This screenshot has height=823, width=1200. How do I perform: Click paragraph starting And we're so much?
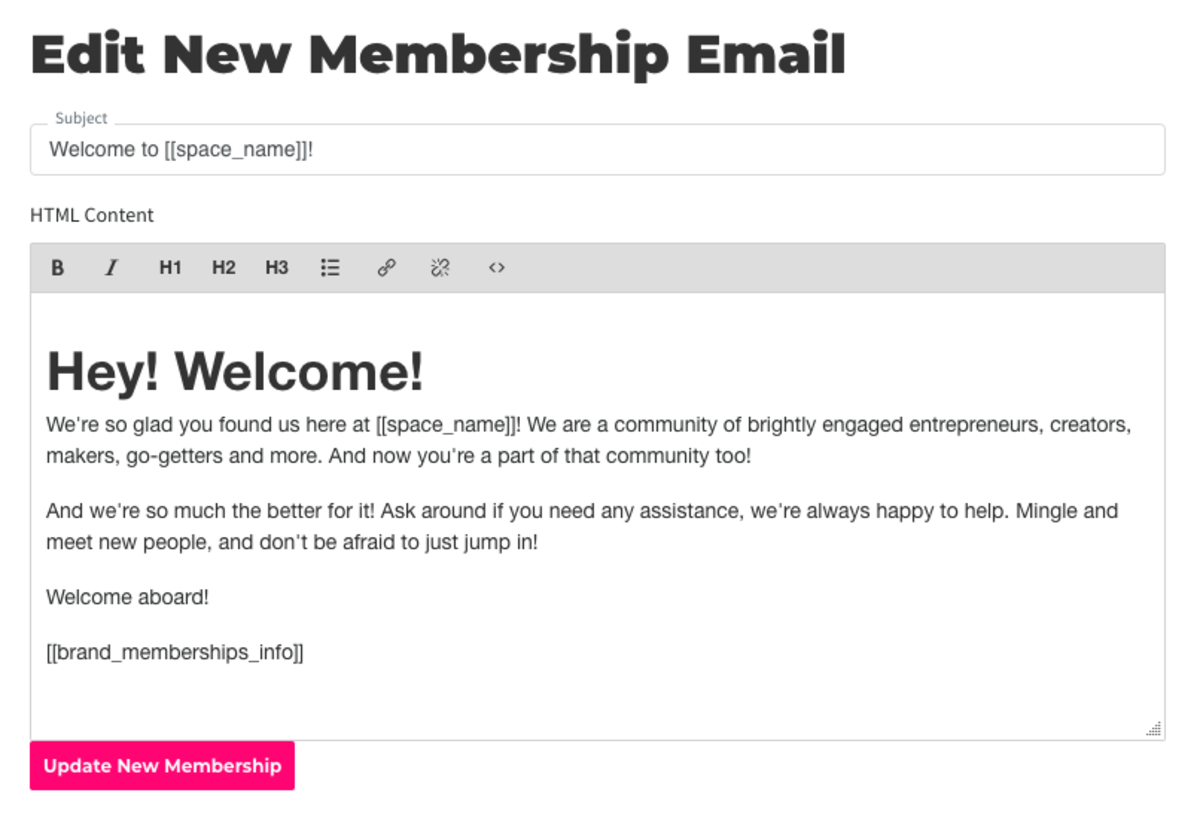coord(582,527)
